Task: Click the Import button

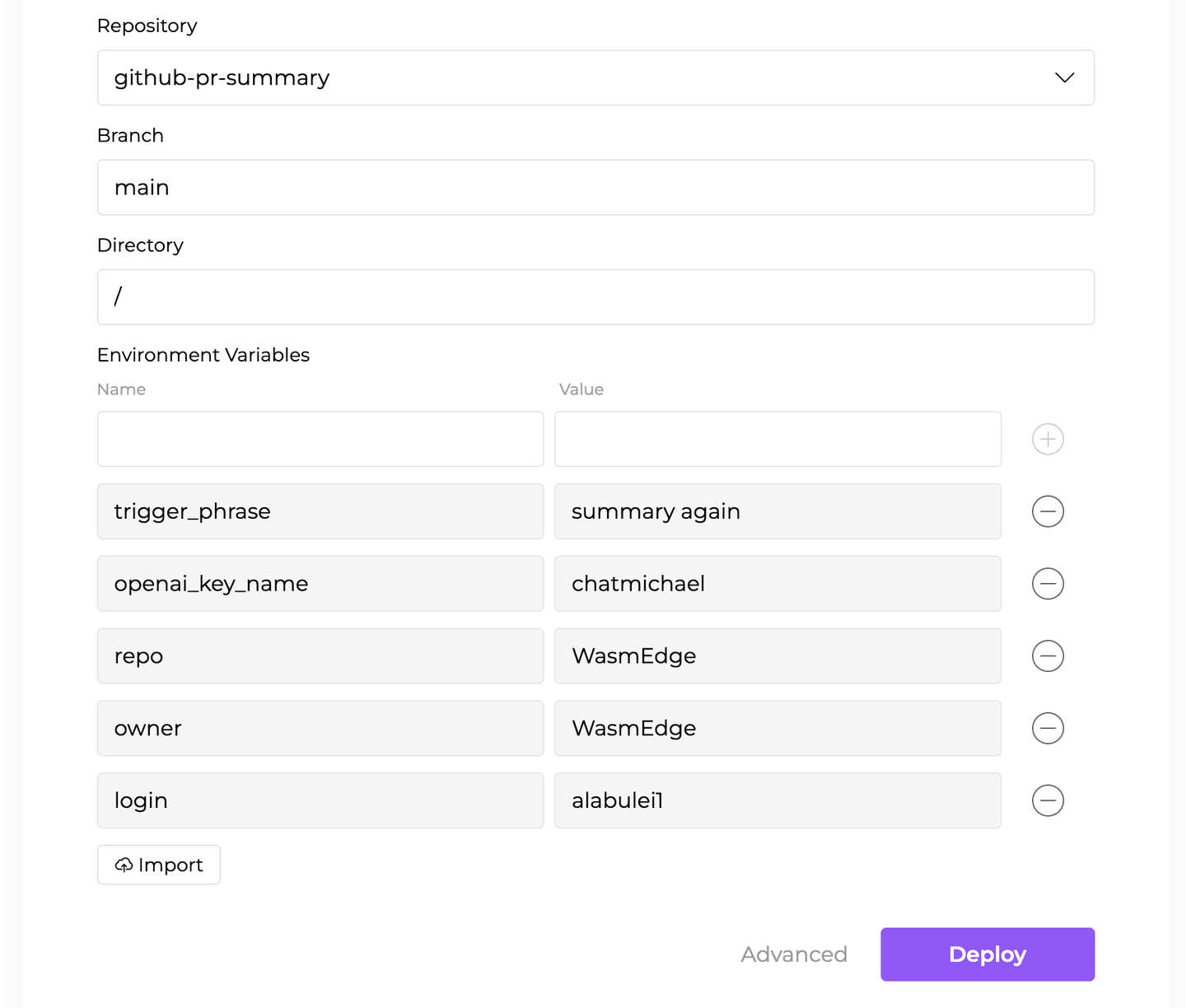Action: tap(159, 865)
